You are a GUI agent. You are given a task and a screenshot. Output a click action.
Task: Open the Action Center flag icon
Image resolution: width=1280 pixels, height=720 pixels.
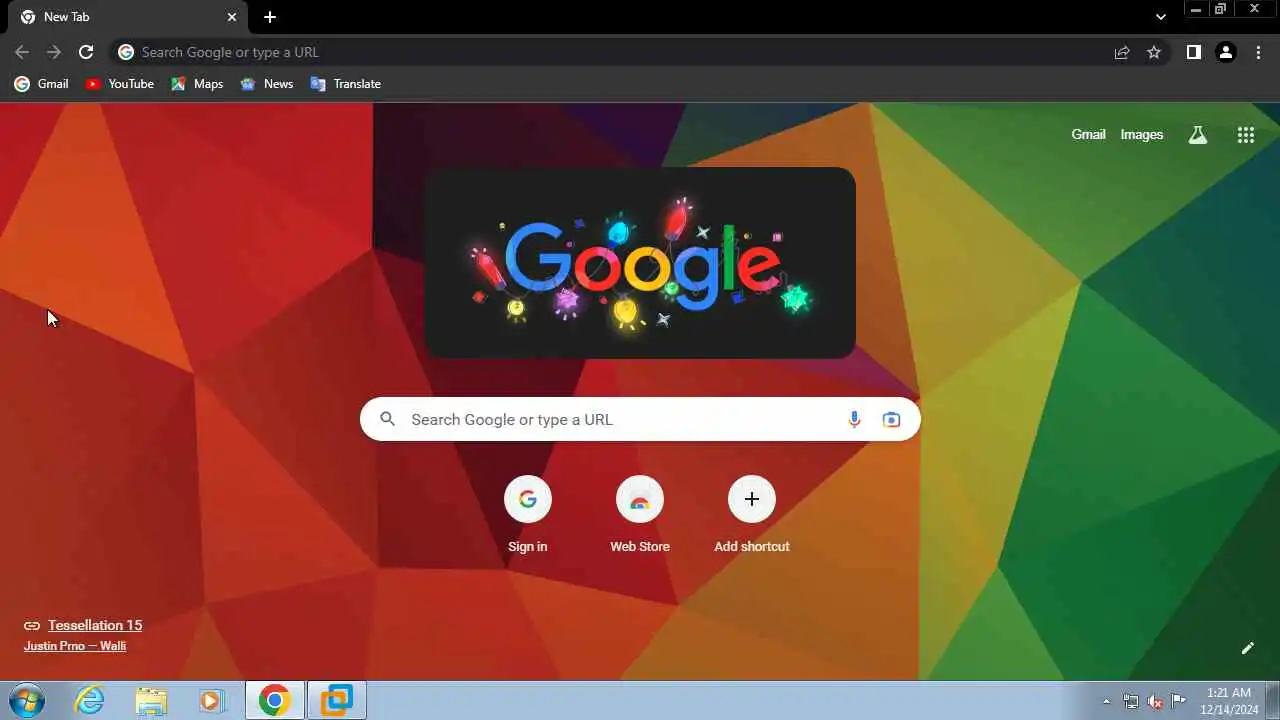(x=1179, y=701)
